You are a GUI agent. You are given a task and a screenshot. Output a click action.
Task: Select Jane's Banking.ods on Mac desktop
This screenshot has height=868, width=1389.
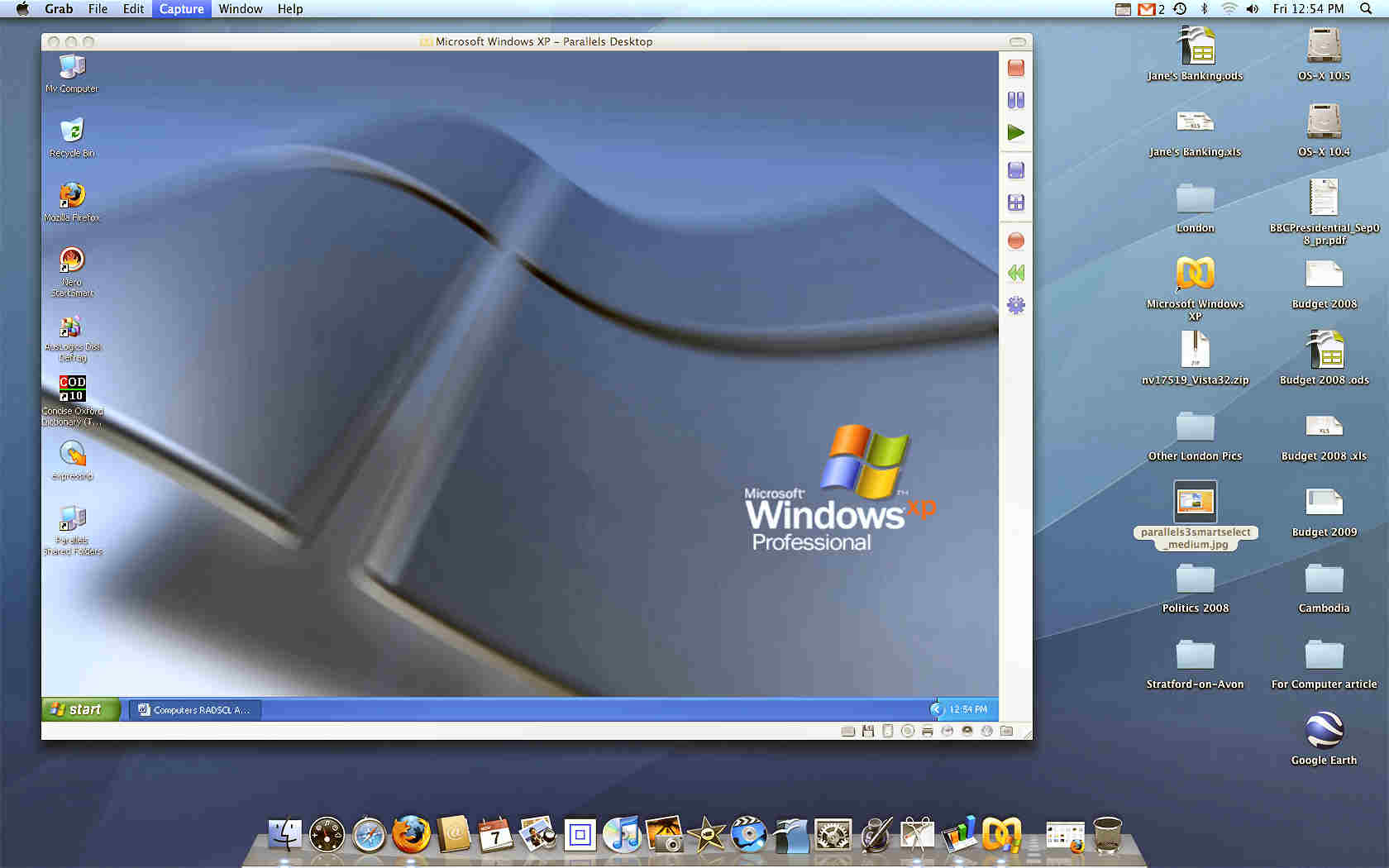(x=1196, y=54)
